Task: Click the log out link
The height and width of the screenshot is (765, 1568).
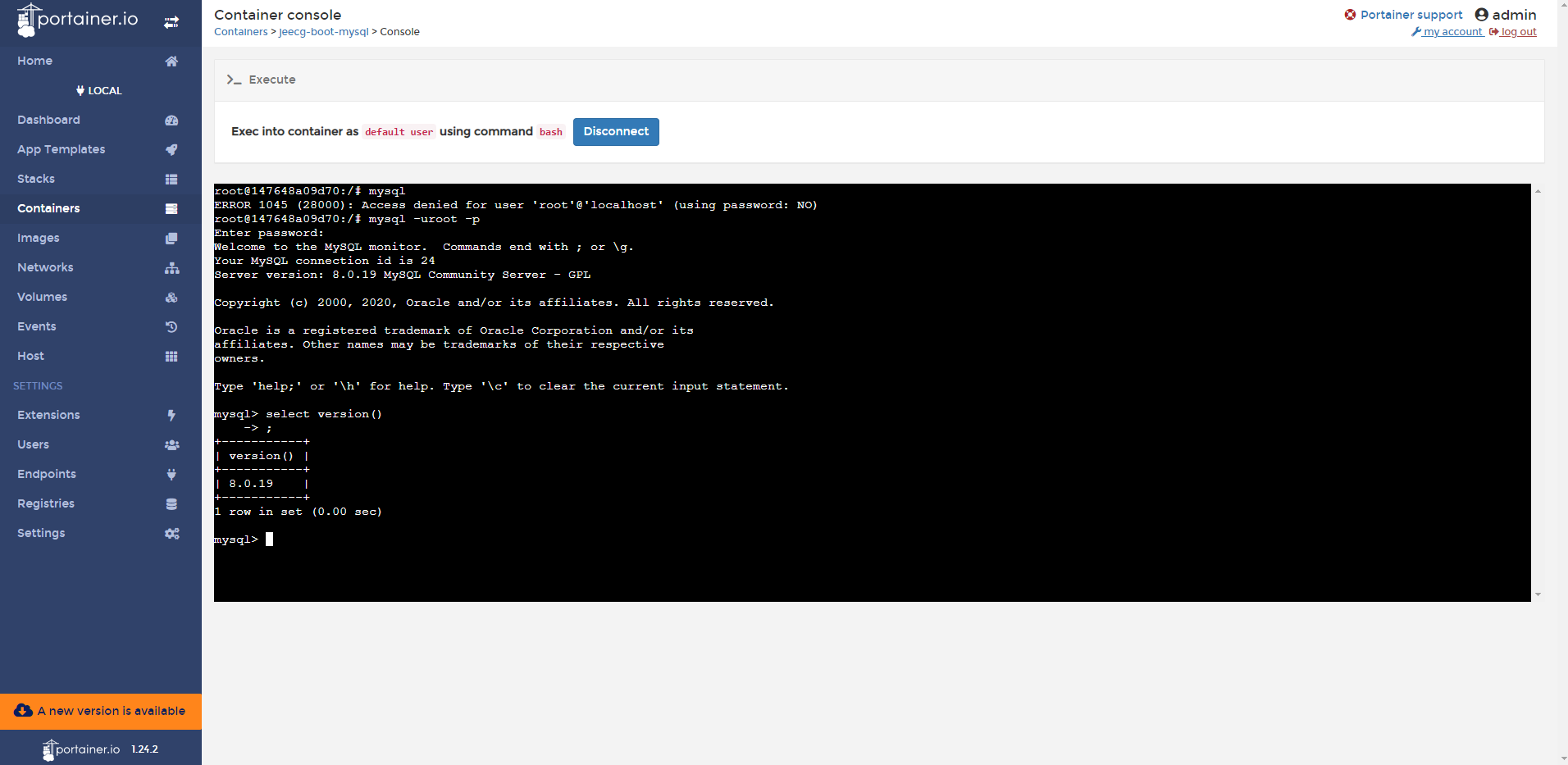Action: coord(1519,32)
